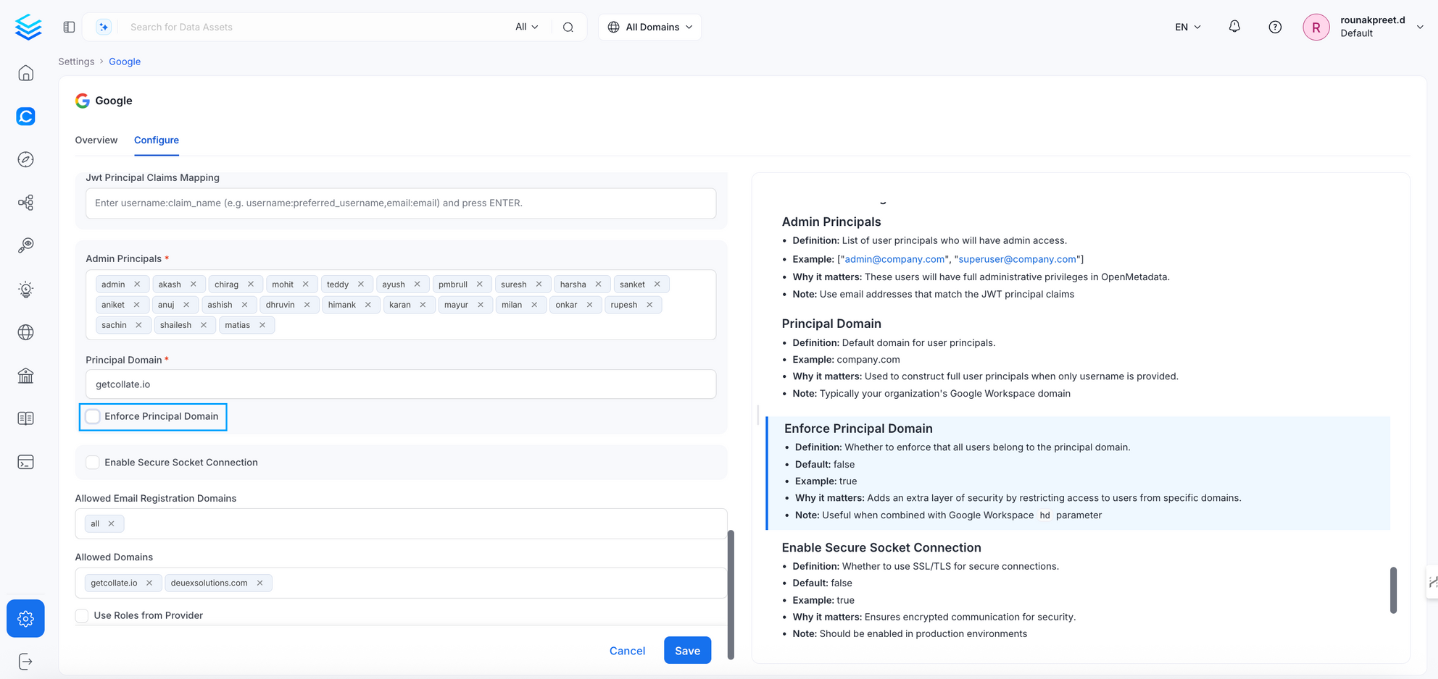Open the notifications bell
Image resolution: width=1438 pixels, height=679 pixels.
point(1234,27)
